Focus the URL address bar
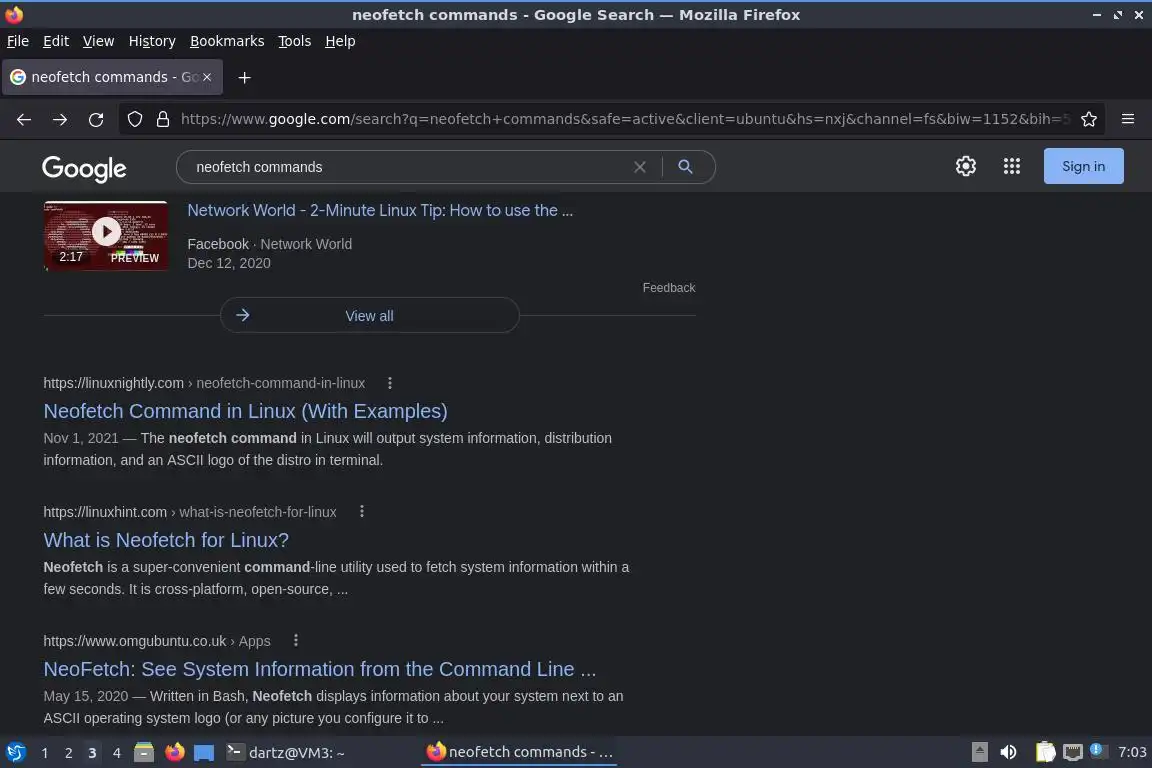Viewport: 1152px width, 768px height. click(x=624, y=119)
